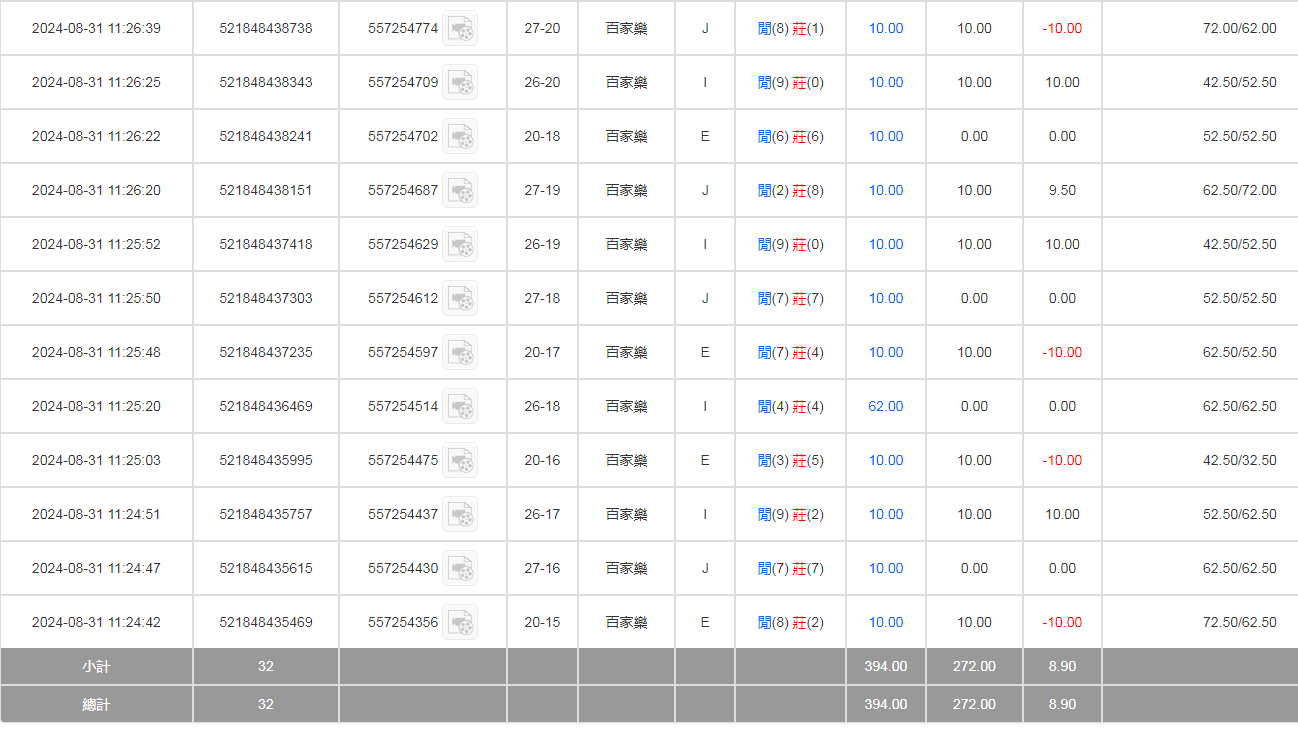Play video replay icon beside 557254709

pyautogui.click(x=460, y=83)
